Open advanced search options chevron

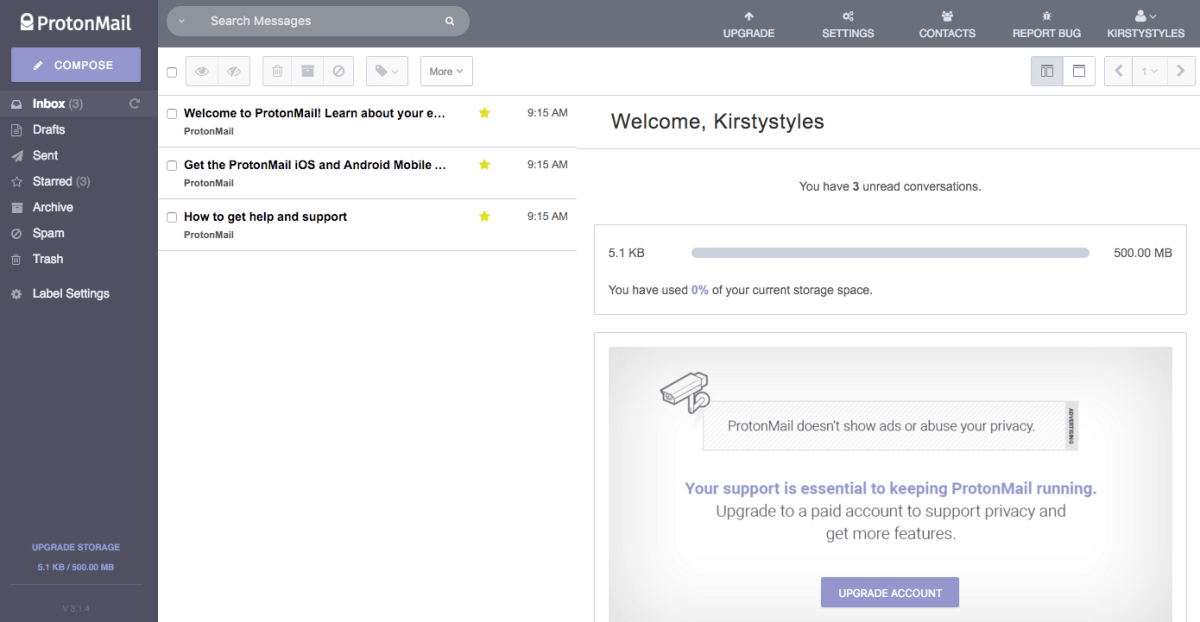click(182, 21)
